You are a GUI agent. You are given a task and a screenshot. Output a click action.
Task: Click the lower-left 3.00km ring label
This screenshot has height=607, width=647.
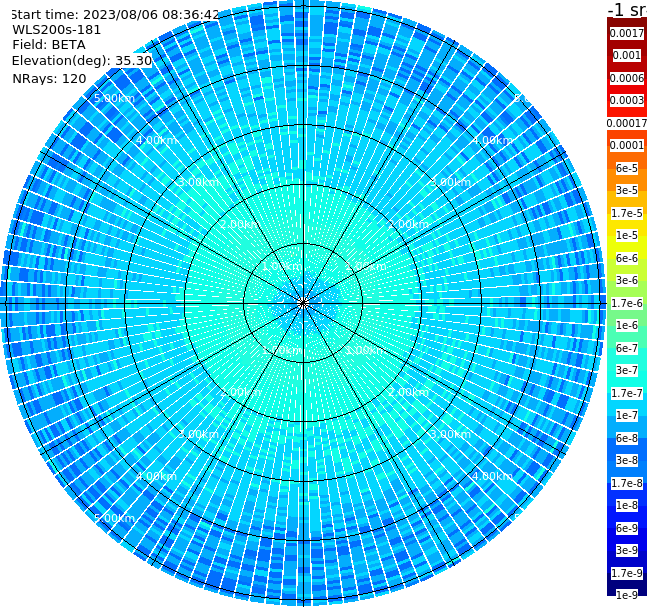coord(198,434)
